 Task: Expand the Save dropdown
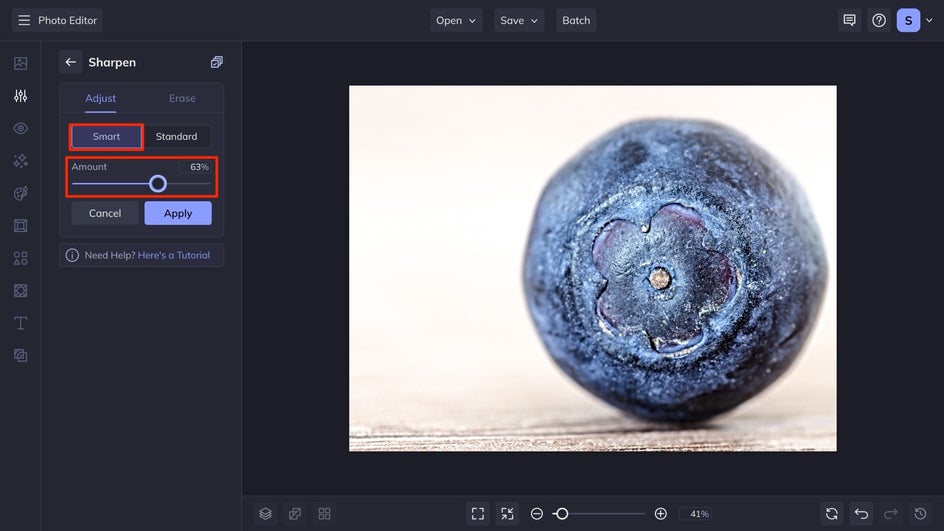(x=519, y=20)
